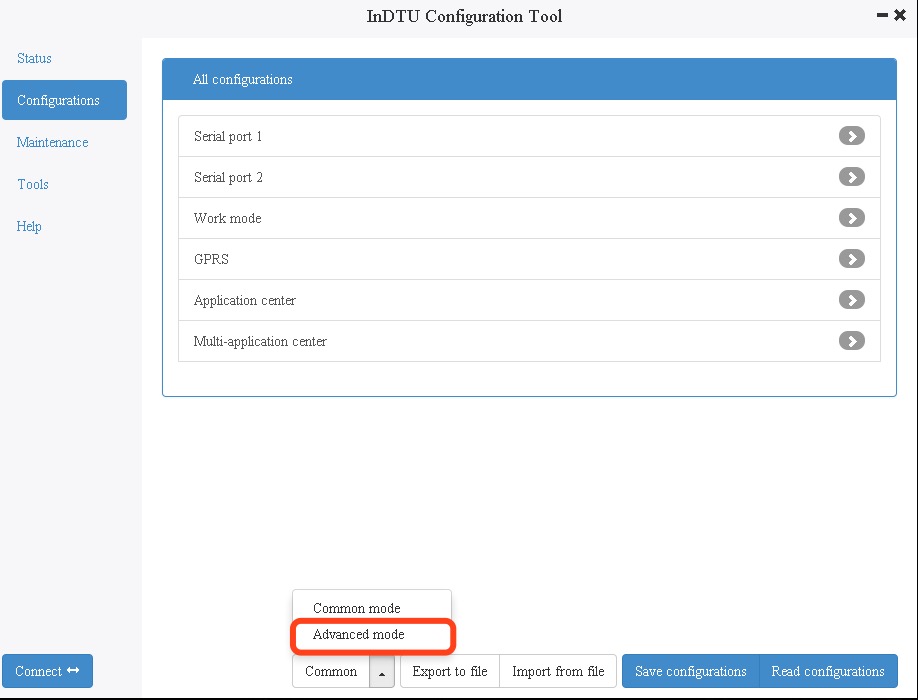
Task: Click the arrow icon in GPRS row
Action: click(851, 259)
